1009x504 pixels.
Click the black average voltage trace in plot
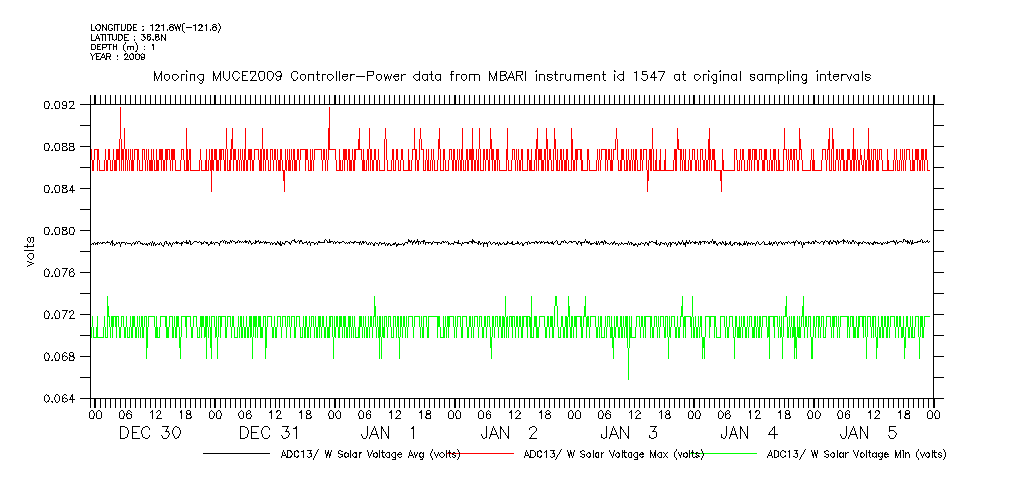click(x=500, y=242)
